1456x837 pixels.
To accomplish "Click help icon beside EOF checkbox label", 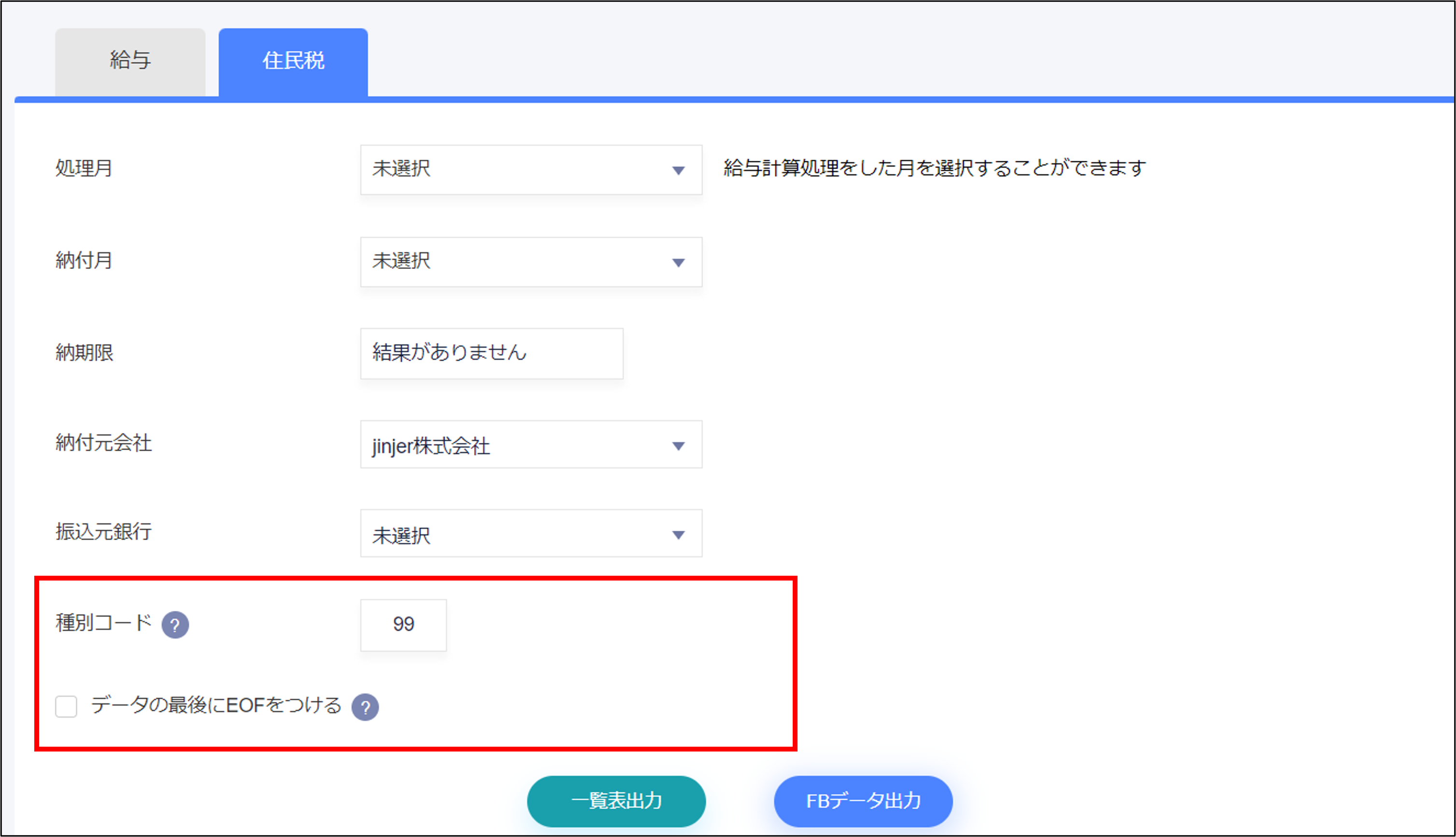I will tap(365, 707).
